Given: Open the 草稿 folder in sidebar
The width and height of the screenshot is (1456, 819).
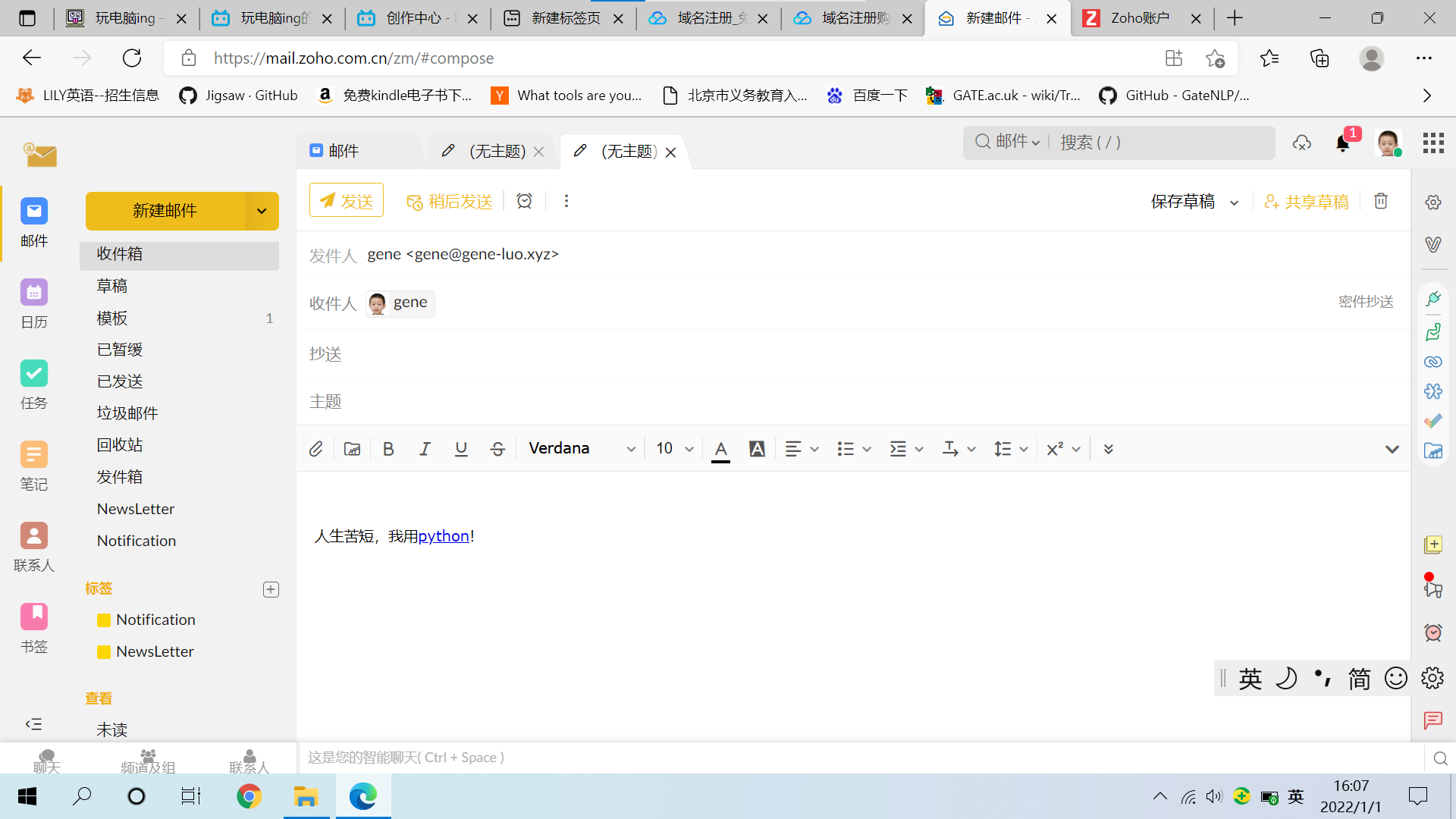Looking at the screenshot, I should pyautogui.click(x=112, y=286).
